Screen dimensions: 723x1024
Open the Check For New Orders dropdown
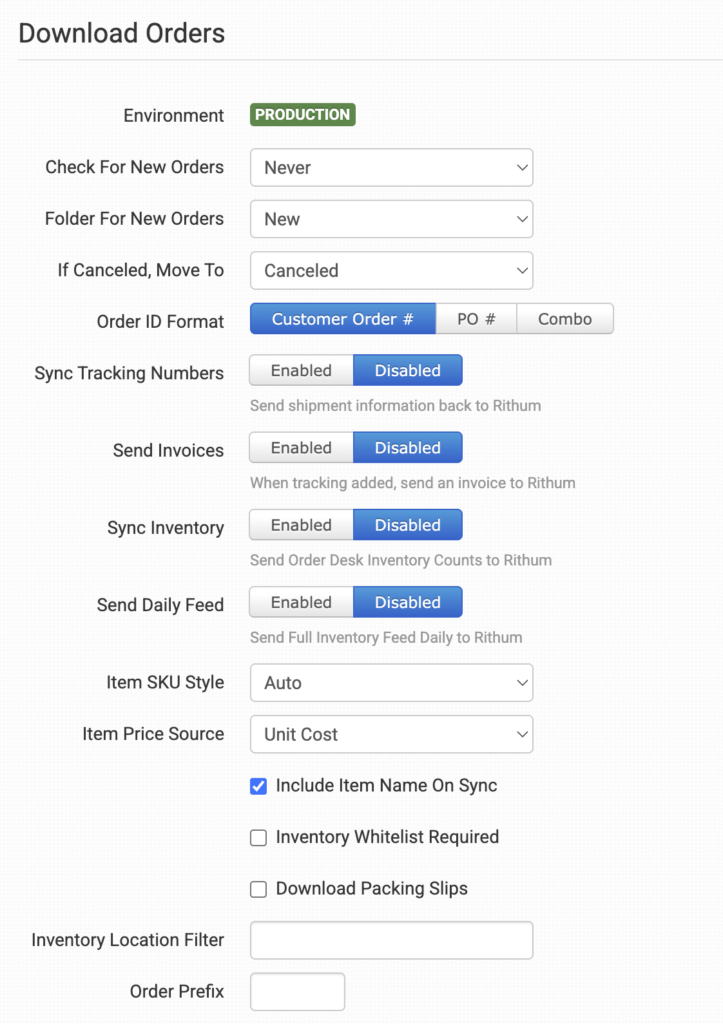(x=391, y=167)
